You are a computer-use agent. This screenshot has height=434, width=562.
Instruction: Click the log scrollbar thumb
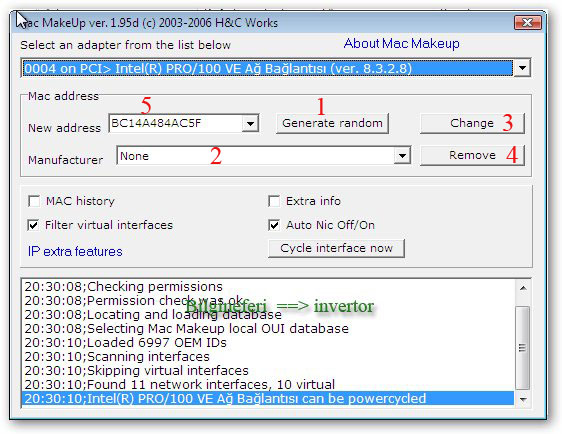[523, 348]
